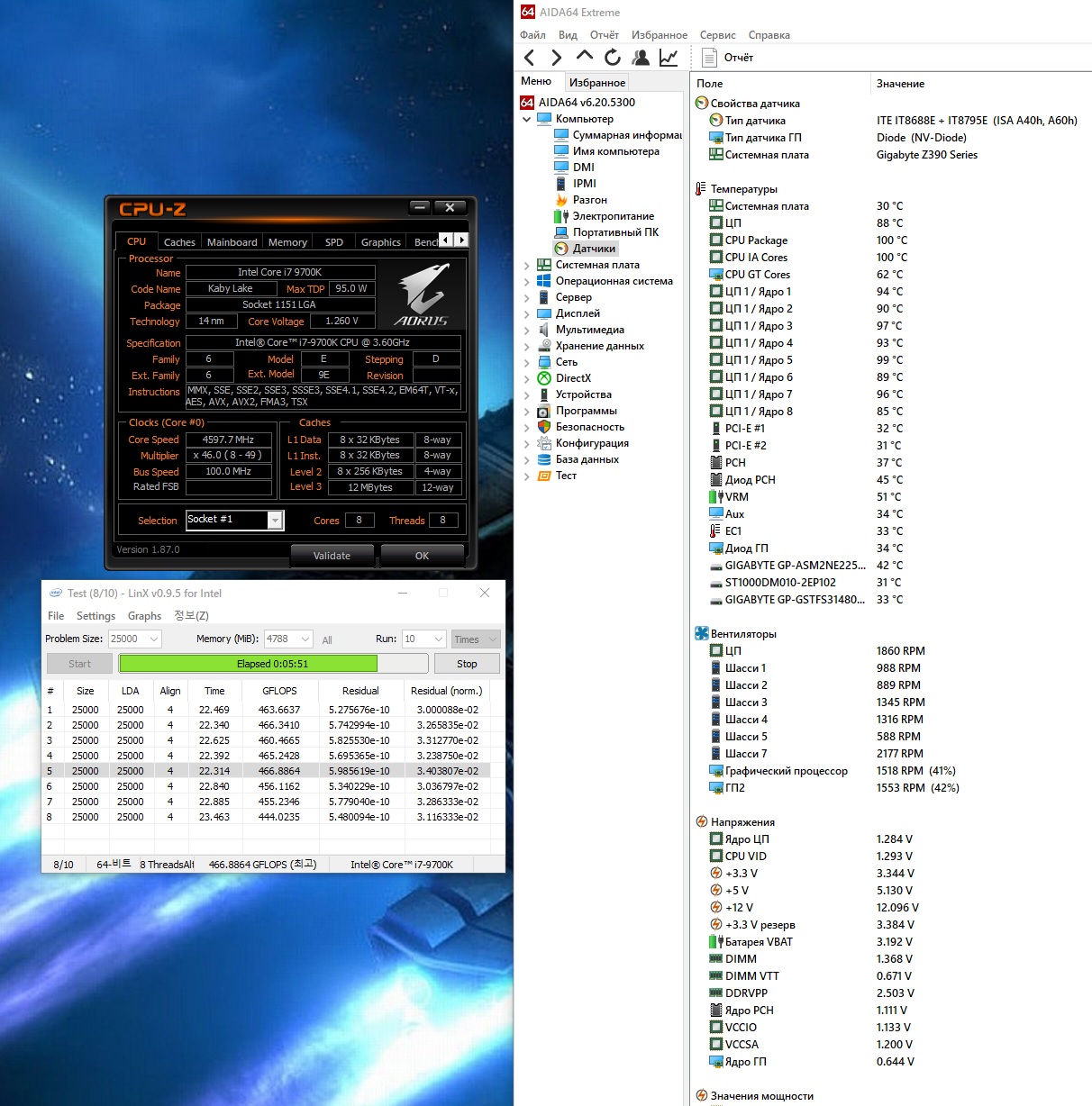This screenshot has width=1092, height=1106.
Task: Click the LinX elapsed time progress bar
Action: (x=273, y=664)
